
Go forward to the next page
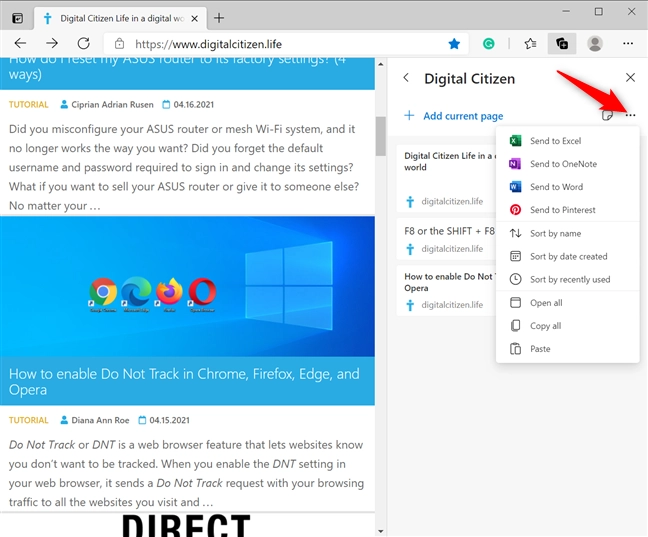(x=52, y=43)
